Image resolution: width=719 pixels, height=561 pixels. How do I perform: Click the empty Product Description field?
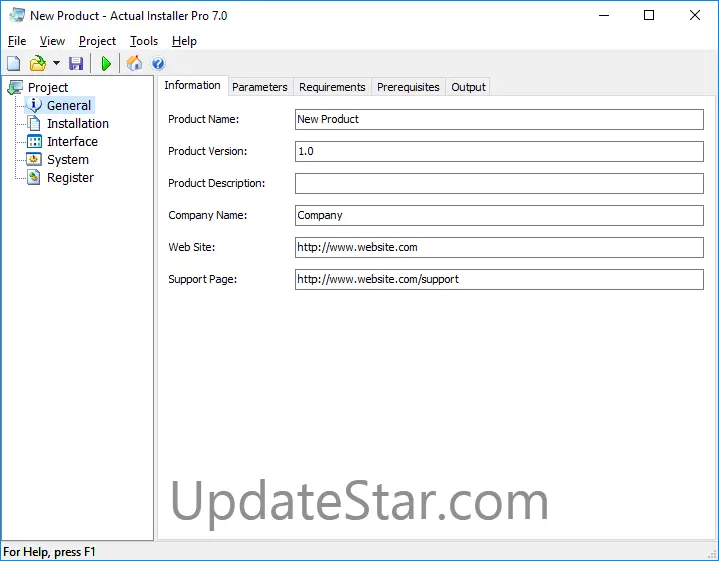pos(499,183)
